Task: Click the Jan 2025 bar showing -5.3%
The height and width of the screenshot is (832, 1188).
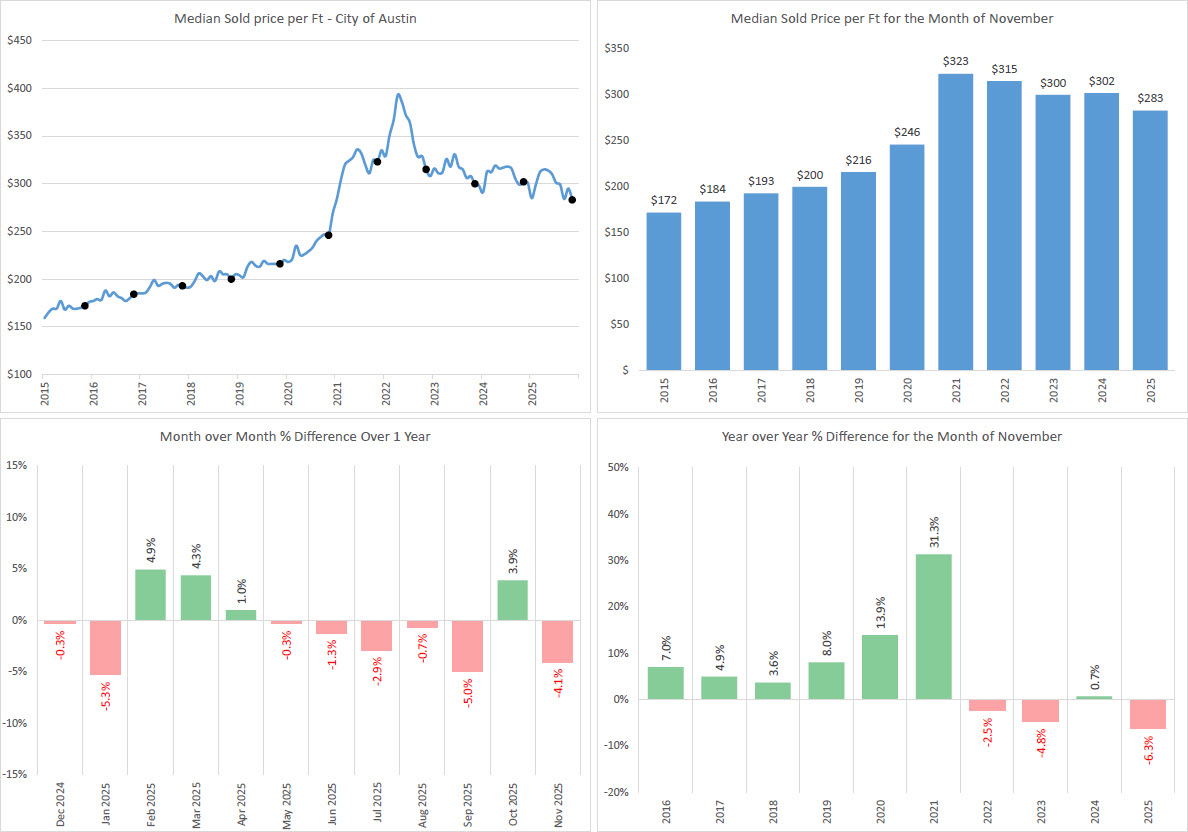Action: click(x=105, y=647)
